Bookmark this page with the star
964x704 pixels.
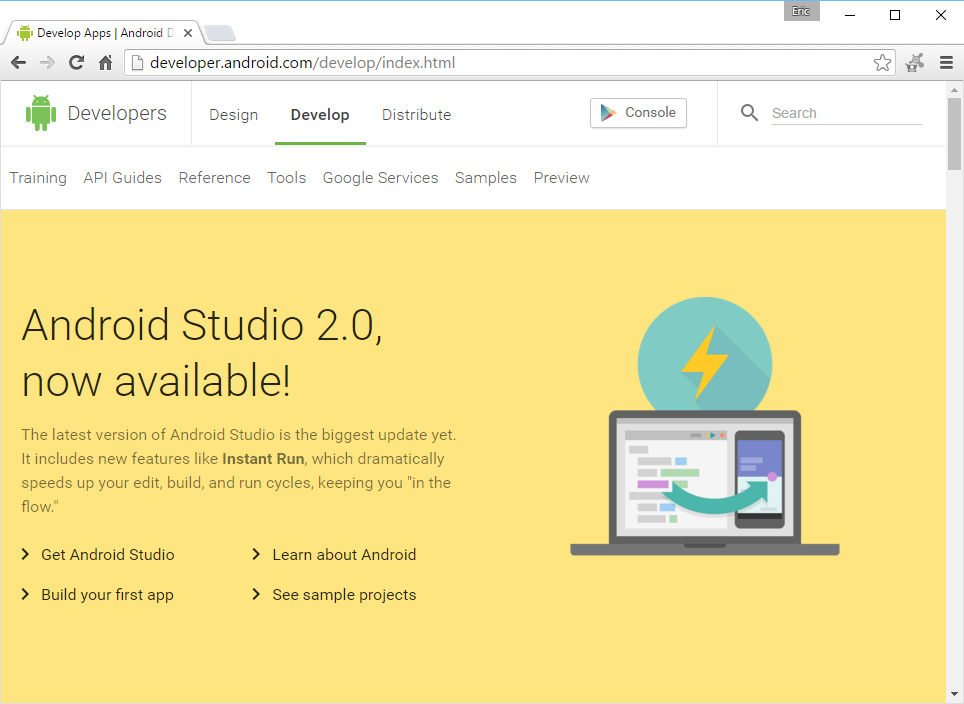tap(882, 63)
